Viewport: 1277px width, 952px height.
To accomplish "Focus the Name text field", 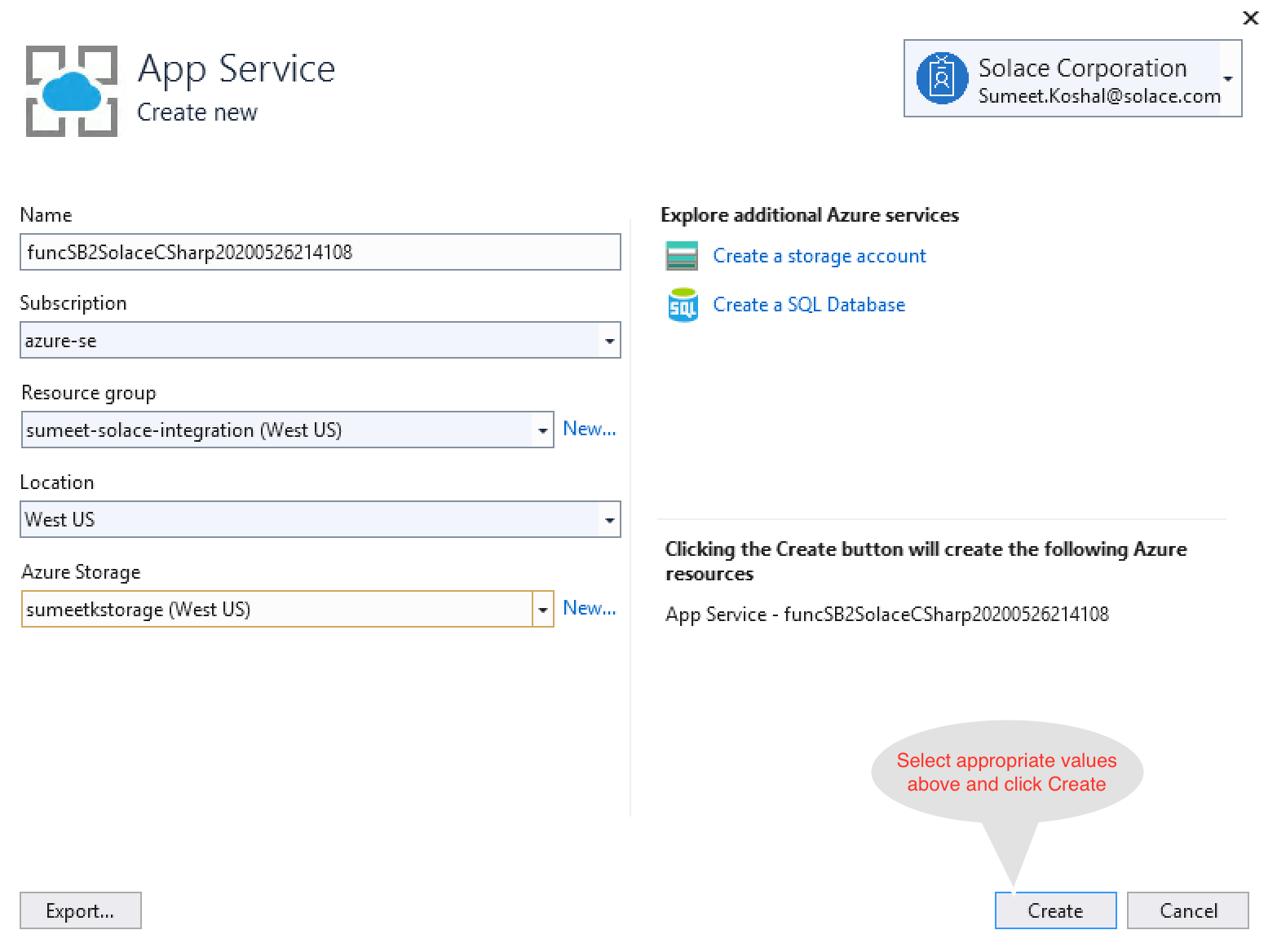I will pos(320,252).
